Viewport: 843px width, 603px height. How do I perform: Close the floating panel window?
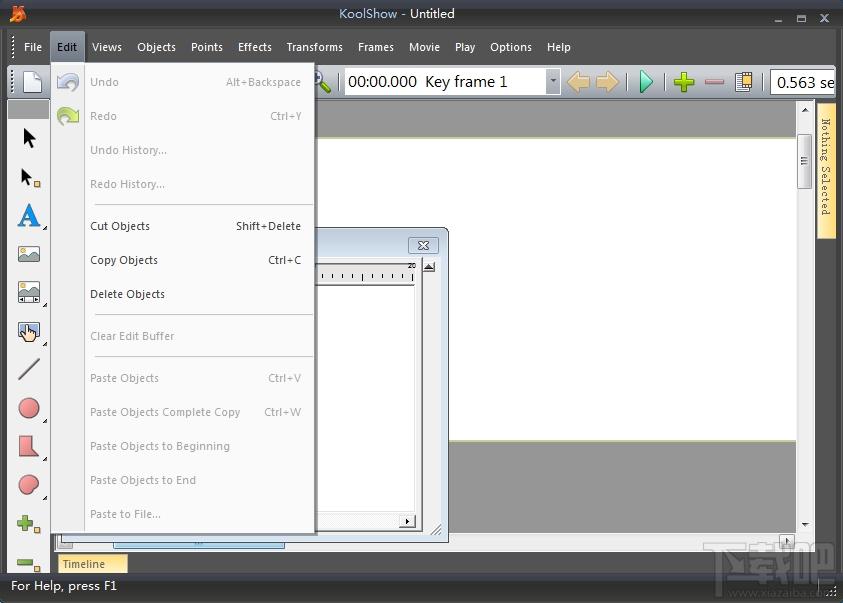click(424, 246)
